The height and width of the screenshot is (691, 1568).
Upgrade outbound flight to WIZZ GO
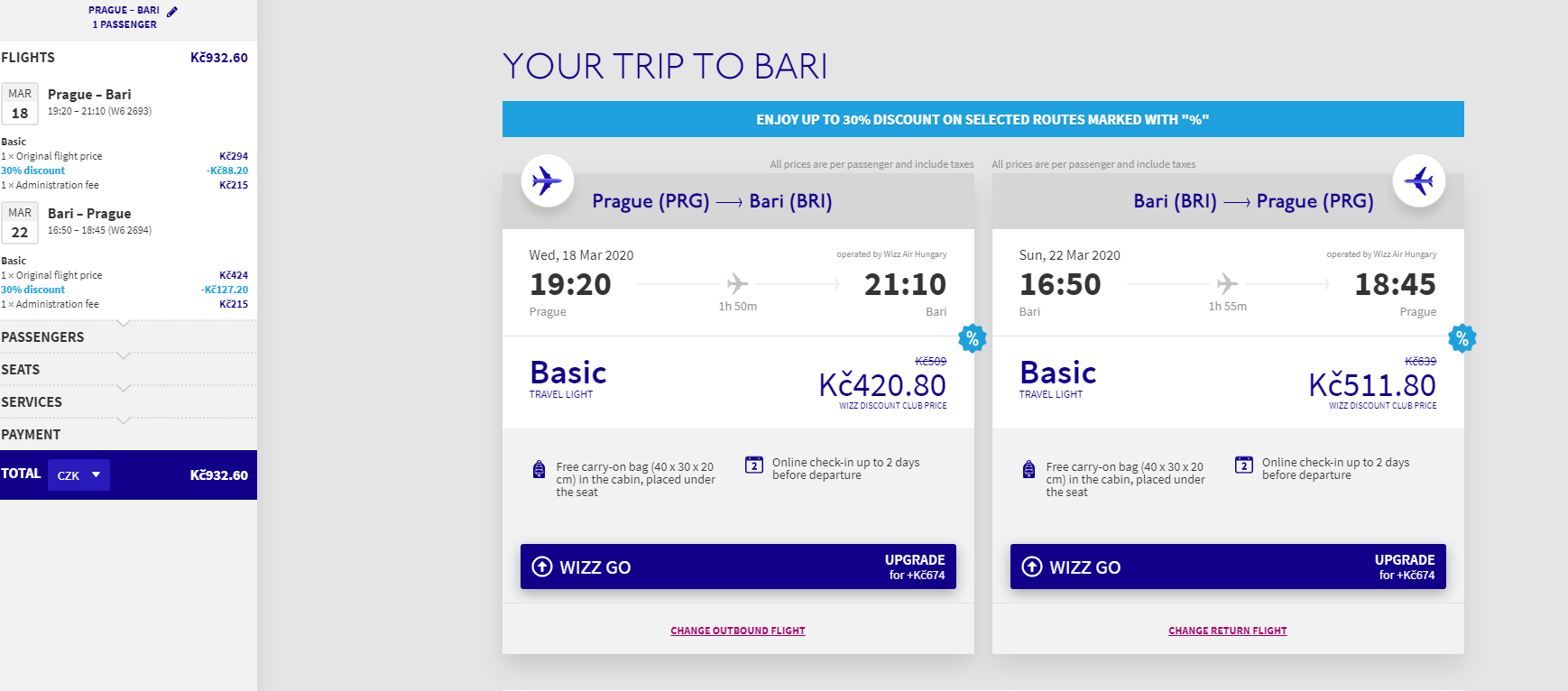click(x=738, y=567)
